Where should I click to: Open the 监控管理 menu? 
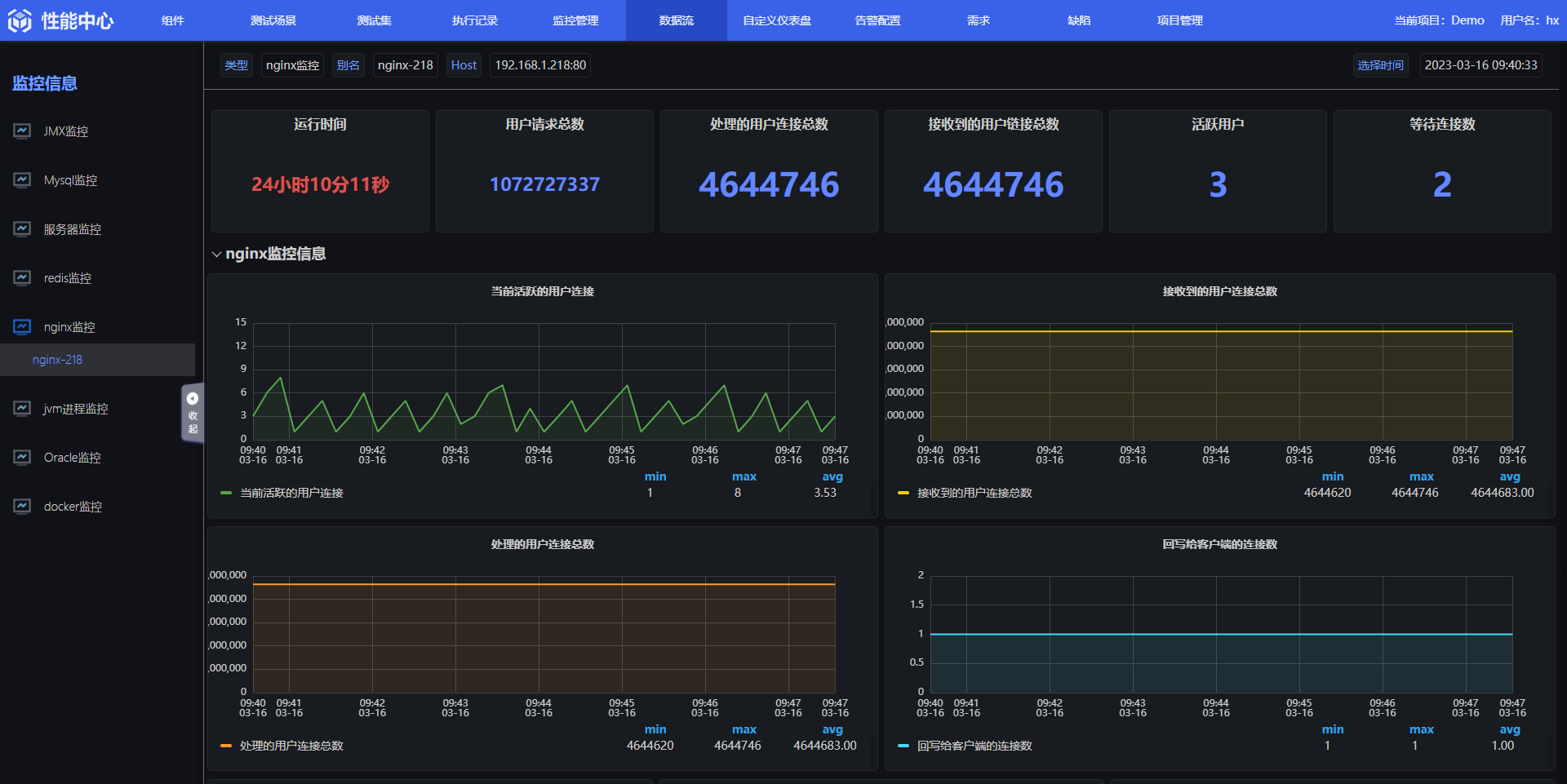click(575, 20)
